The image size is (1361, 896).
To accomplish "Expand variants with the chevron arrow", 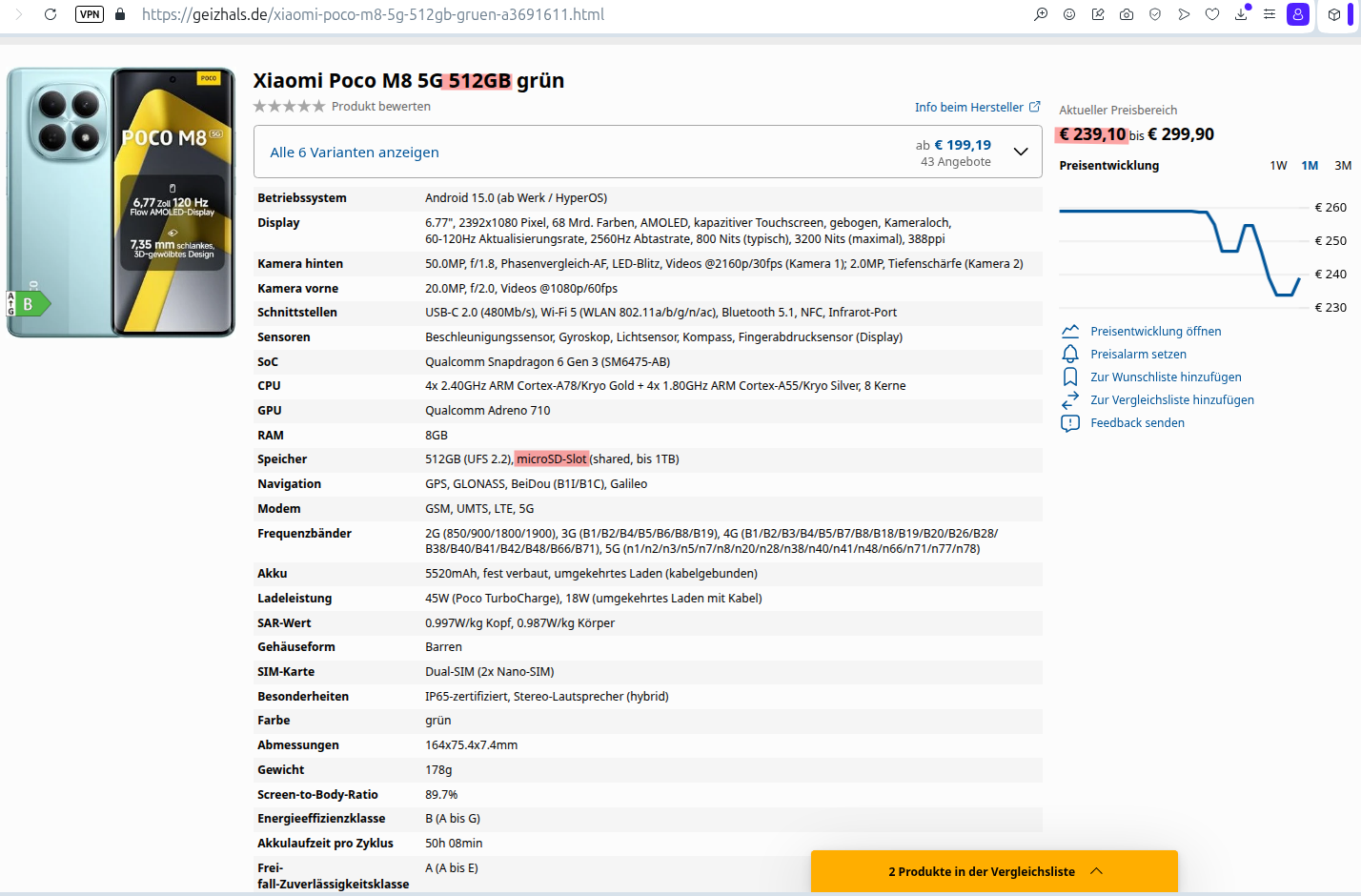I will coord(1021,152).
